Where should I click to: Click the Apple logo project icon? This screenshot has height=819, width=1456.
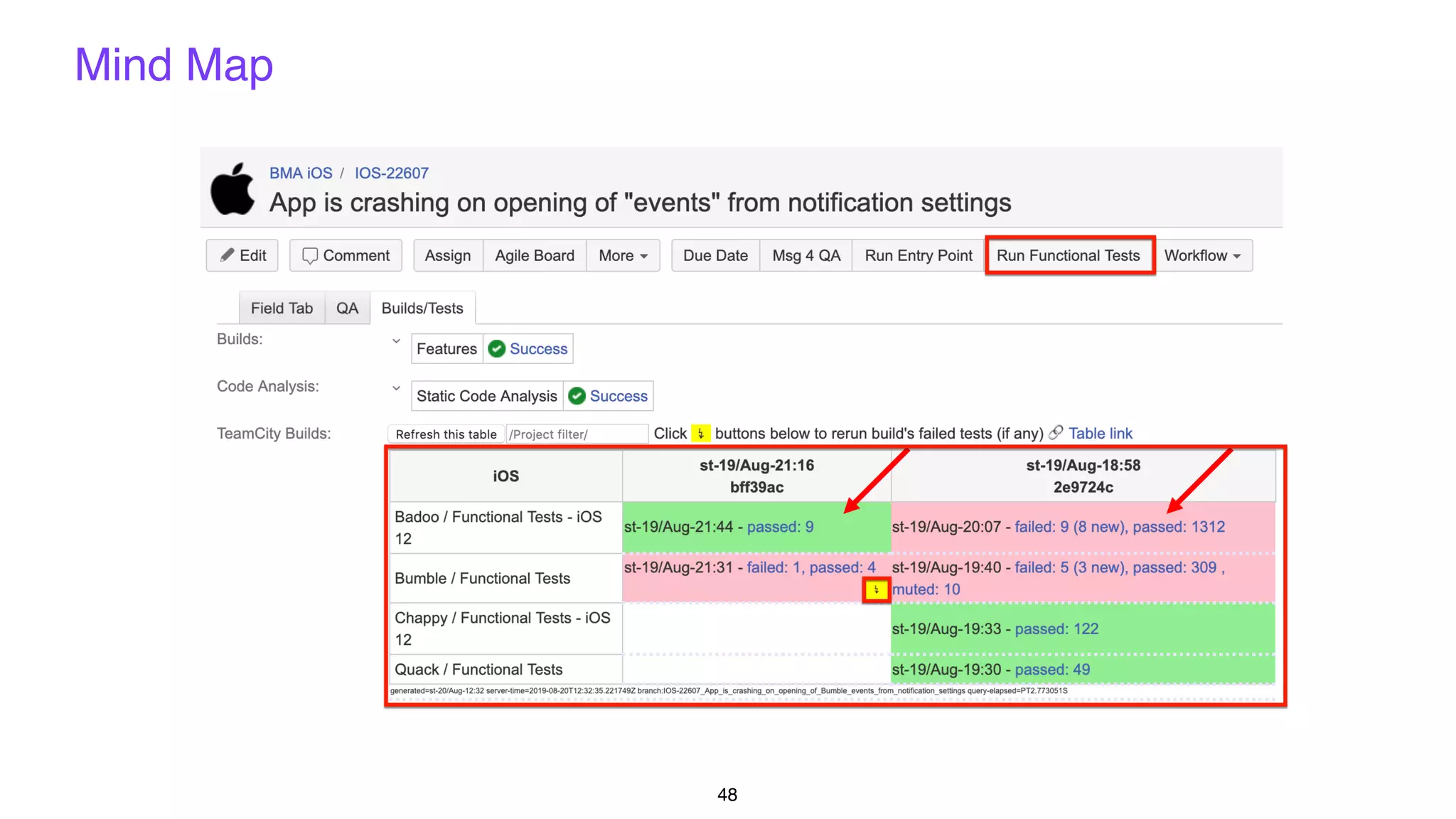(232, 189)
